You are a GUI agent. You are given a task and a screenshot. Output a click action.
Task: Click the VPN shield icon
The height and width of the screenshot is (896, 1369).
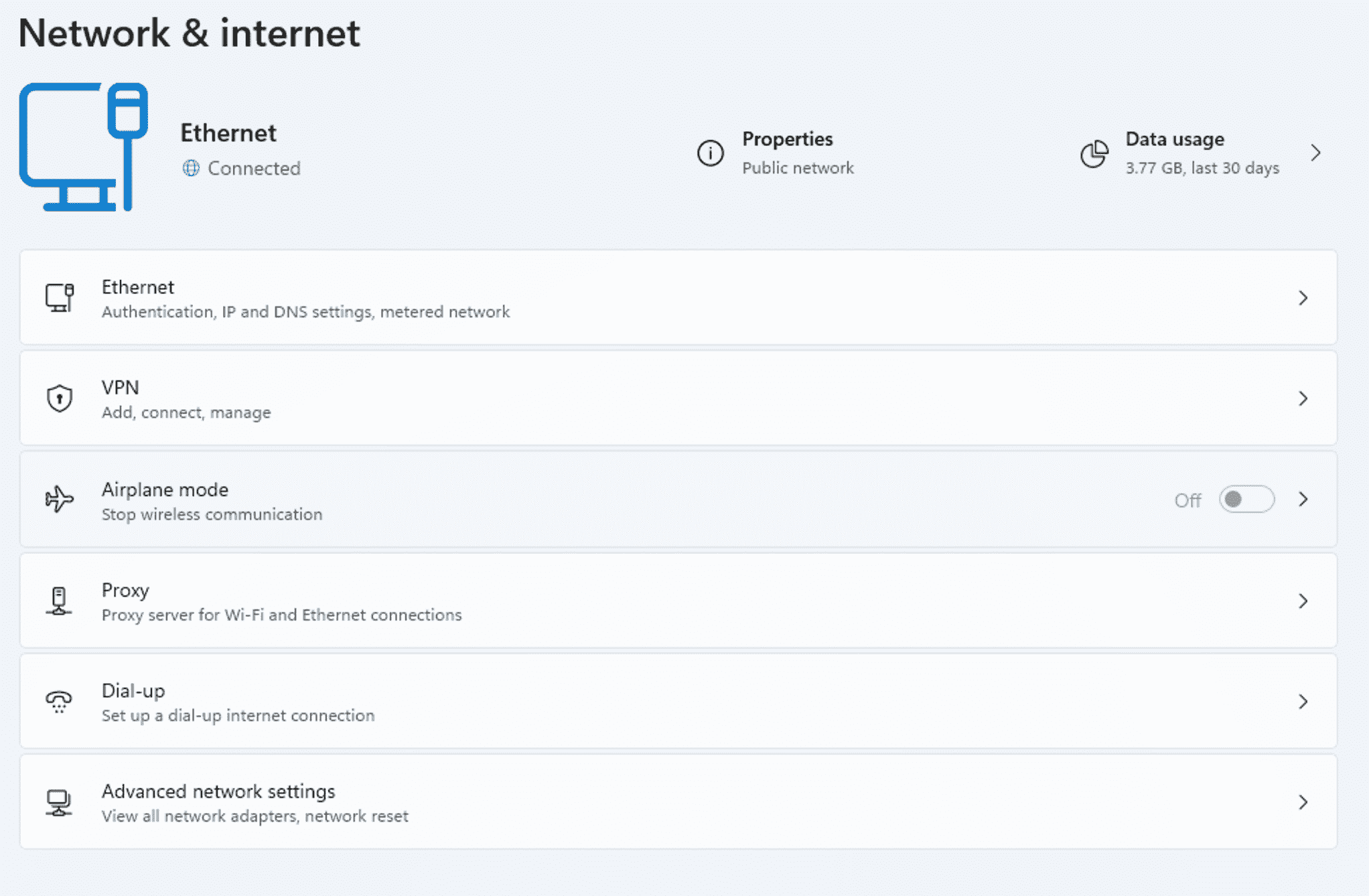pyautogui.click(x=60, y=398)
